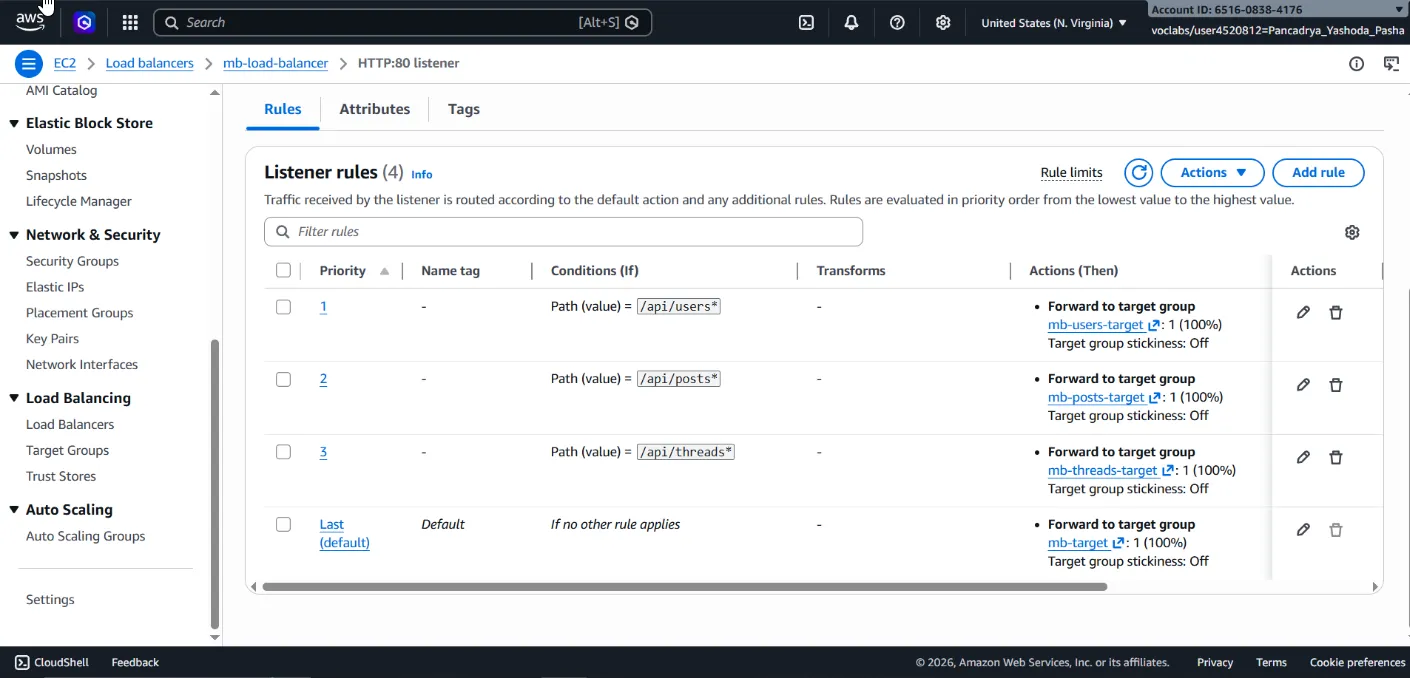Screen dimensions: 1410x678
Task: Open the tutorials panel icon at far right
Action: click(x=1391, y=63)
